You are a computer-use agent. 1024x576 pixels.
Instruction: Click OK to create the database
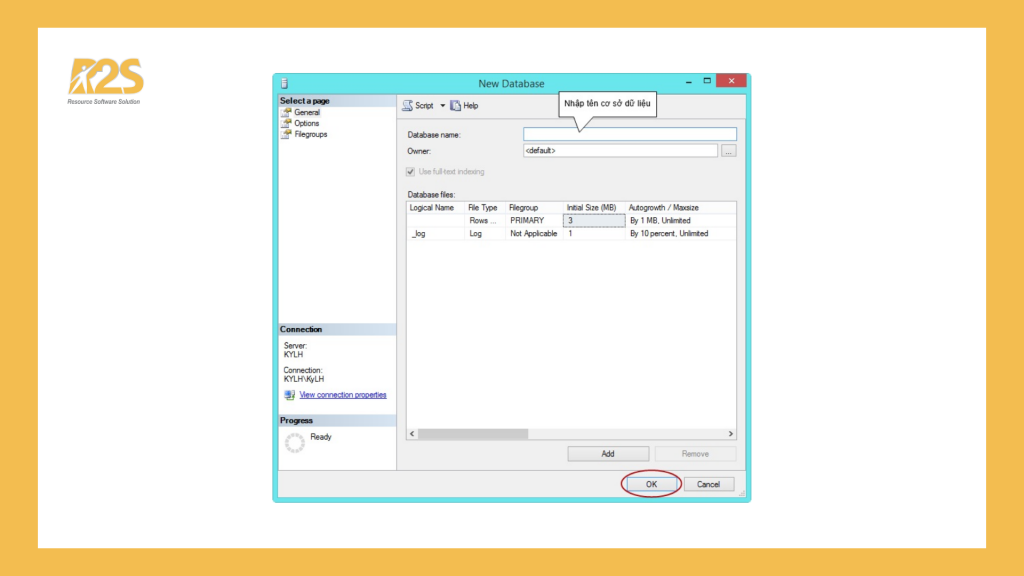point(651,483)
